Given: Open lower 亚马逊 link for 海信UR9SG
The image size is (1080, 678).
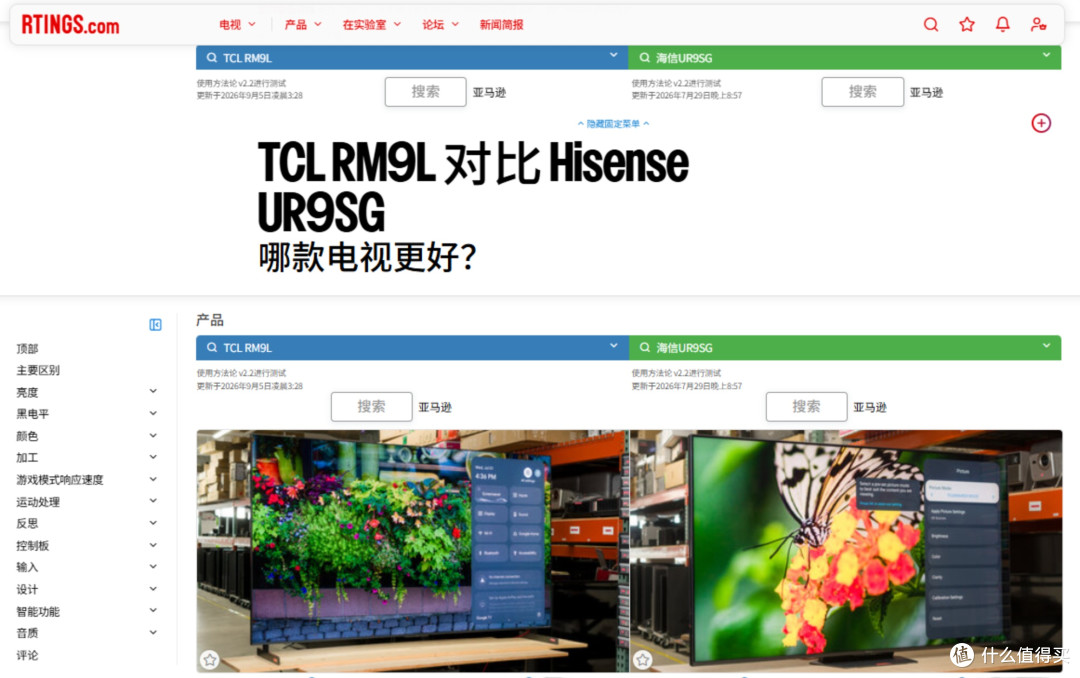Looking at the screenshot, I should [870, 407].
